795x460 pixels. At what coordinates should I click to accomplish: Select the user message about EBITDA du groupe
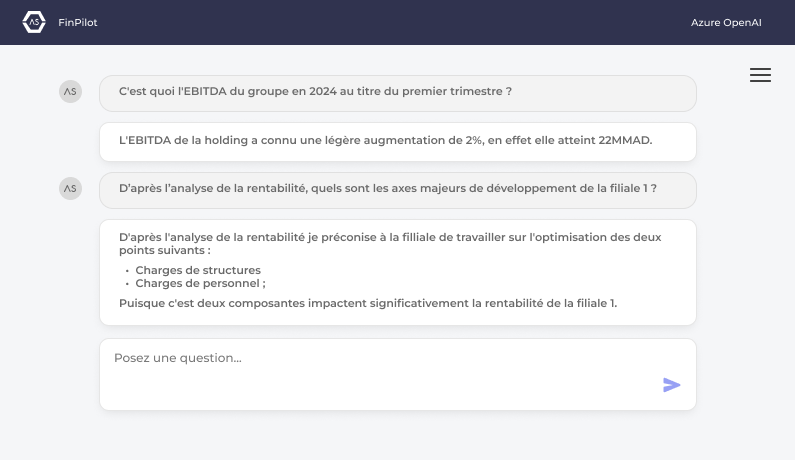pyautogui.click(x=398, y=93)
